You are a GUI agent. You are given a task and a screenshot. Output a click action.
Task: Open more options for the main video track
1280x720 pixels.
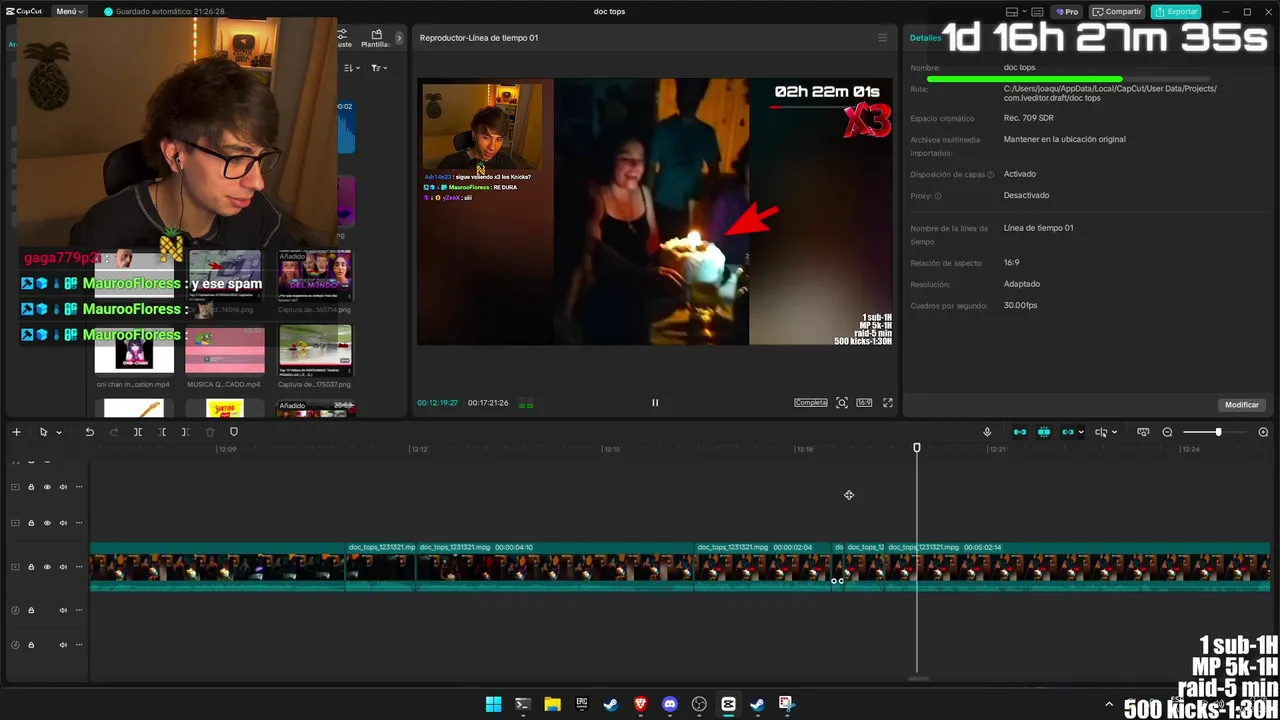pyautogui.click(x=79, y=567)
